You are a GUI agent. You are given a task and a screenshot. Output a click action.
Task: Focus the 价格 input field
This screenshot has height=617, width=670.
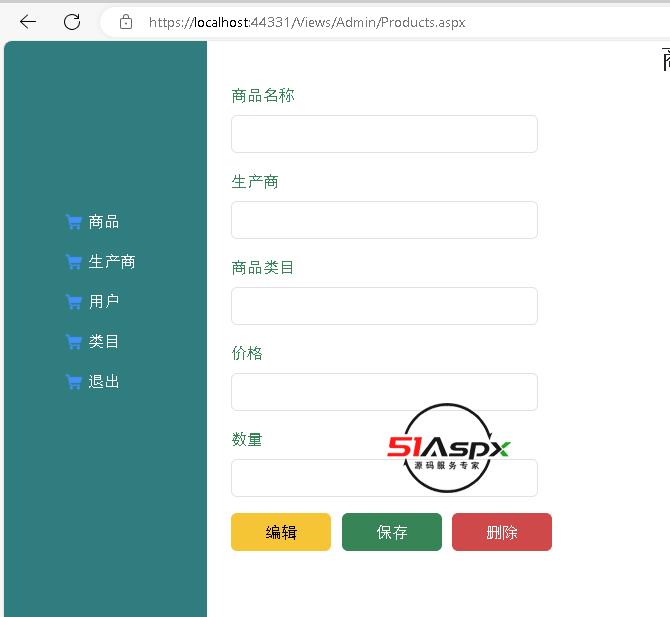(384, 392)
